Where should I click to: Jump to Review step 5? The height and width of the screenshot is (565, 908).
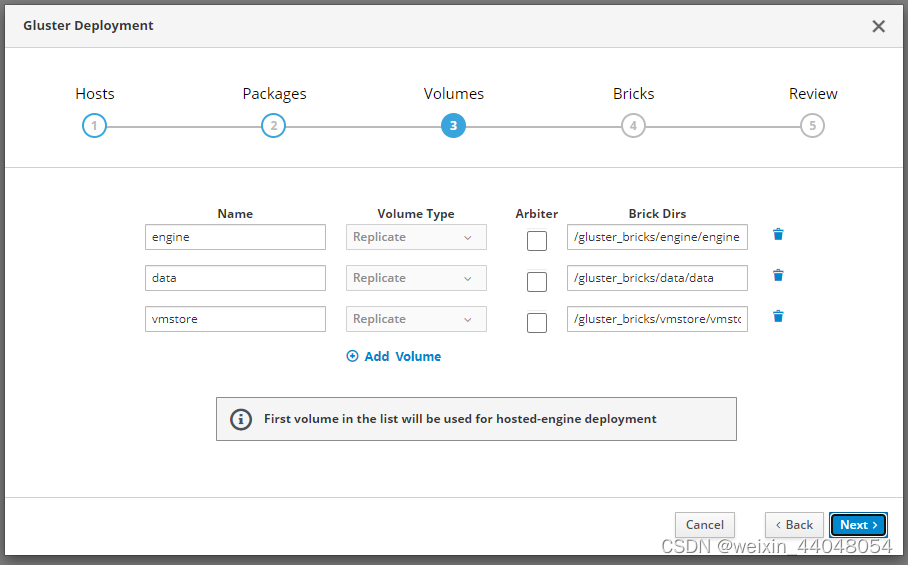812,126
